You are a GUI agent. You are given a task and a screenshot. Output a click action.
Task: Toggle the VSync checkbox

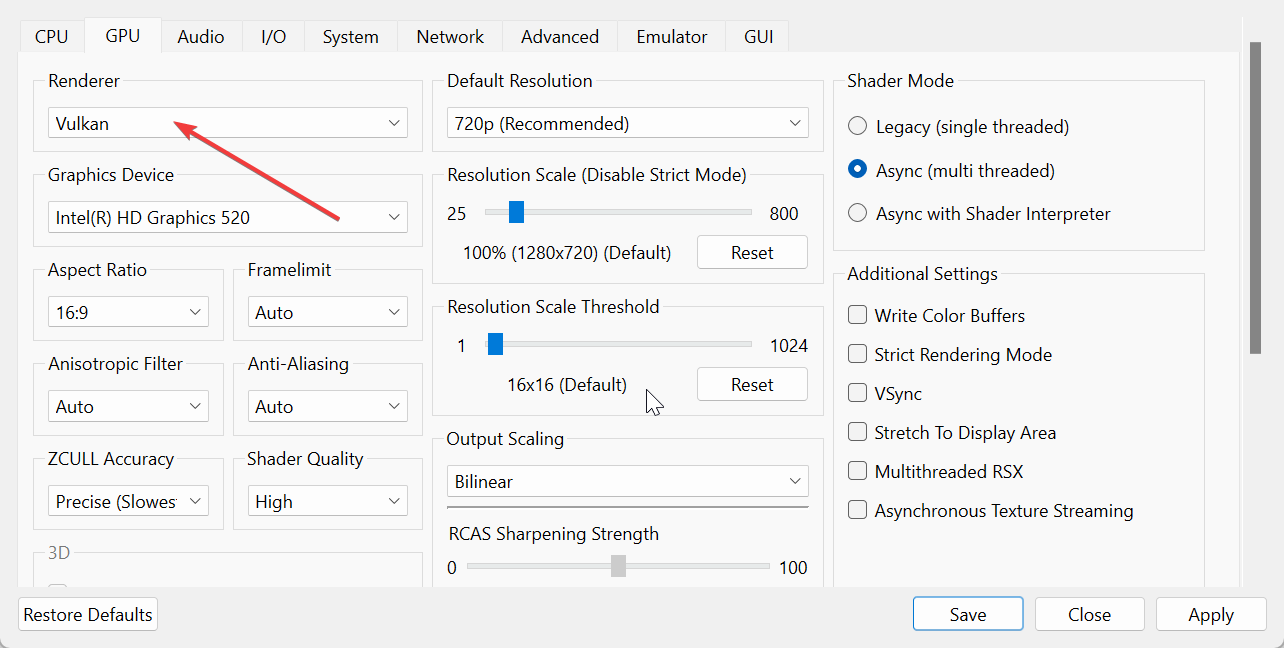click(x=858, y=394)
